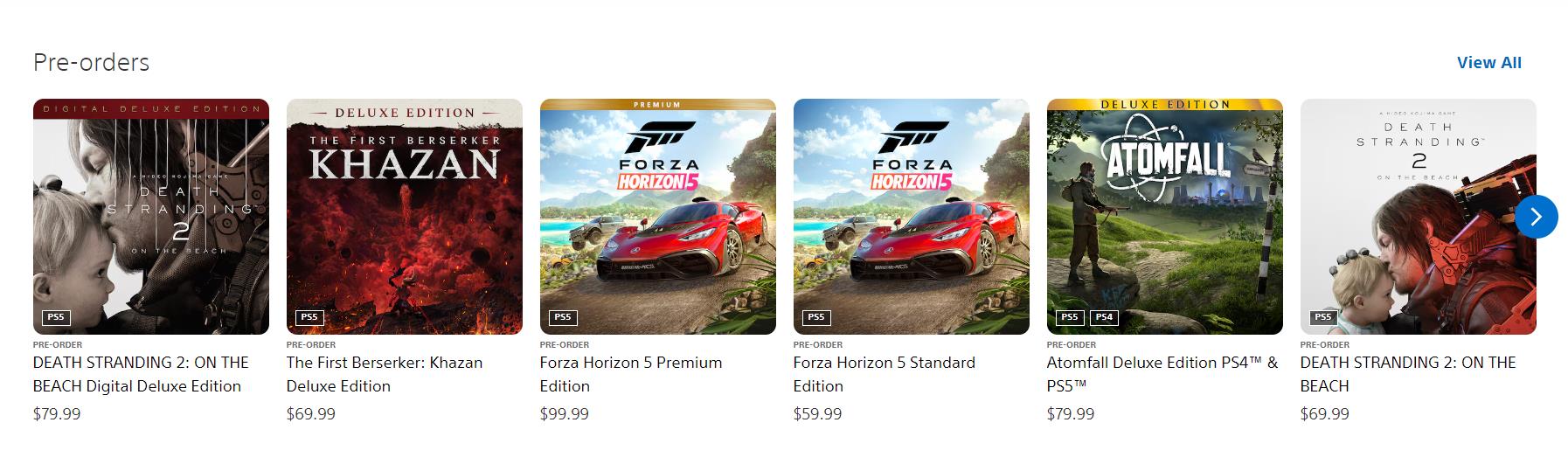Select the Death Stranding 2 standard cover
This screenshot has height=471, width=1568.
pos(1407,216)
